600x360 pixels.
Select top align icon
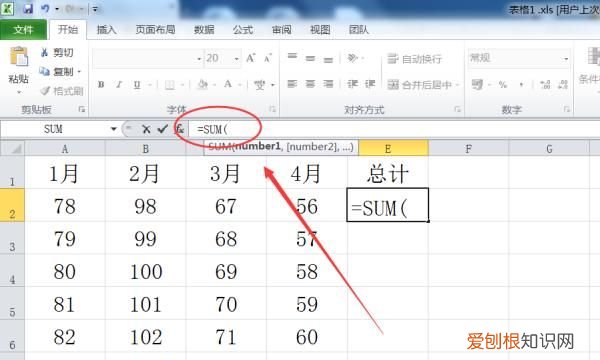click(292, 58)
